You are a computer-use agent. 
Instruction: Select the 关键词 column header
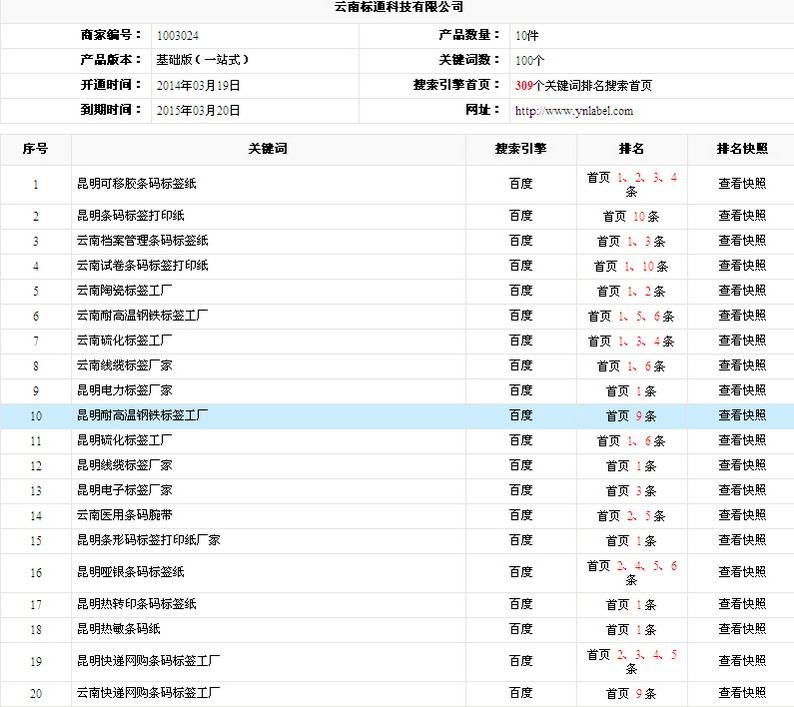268,148
